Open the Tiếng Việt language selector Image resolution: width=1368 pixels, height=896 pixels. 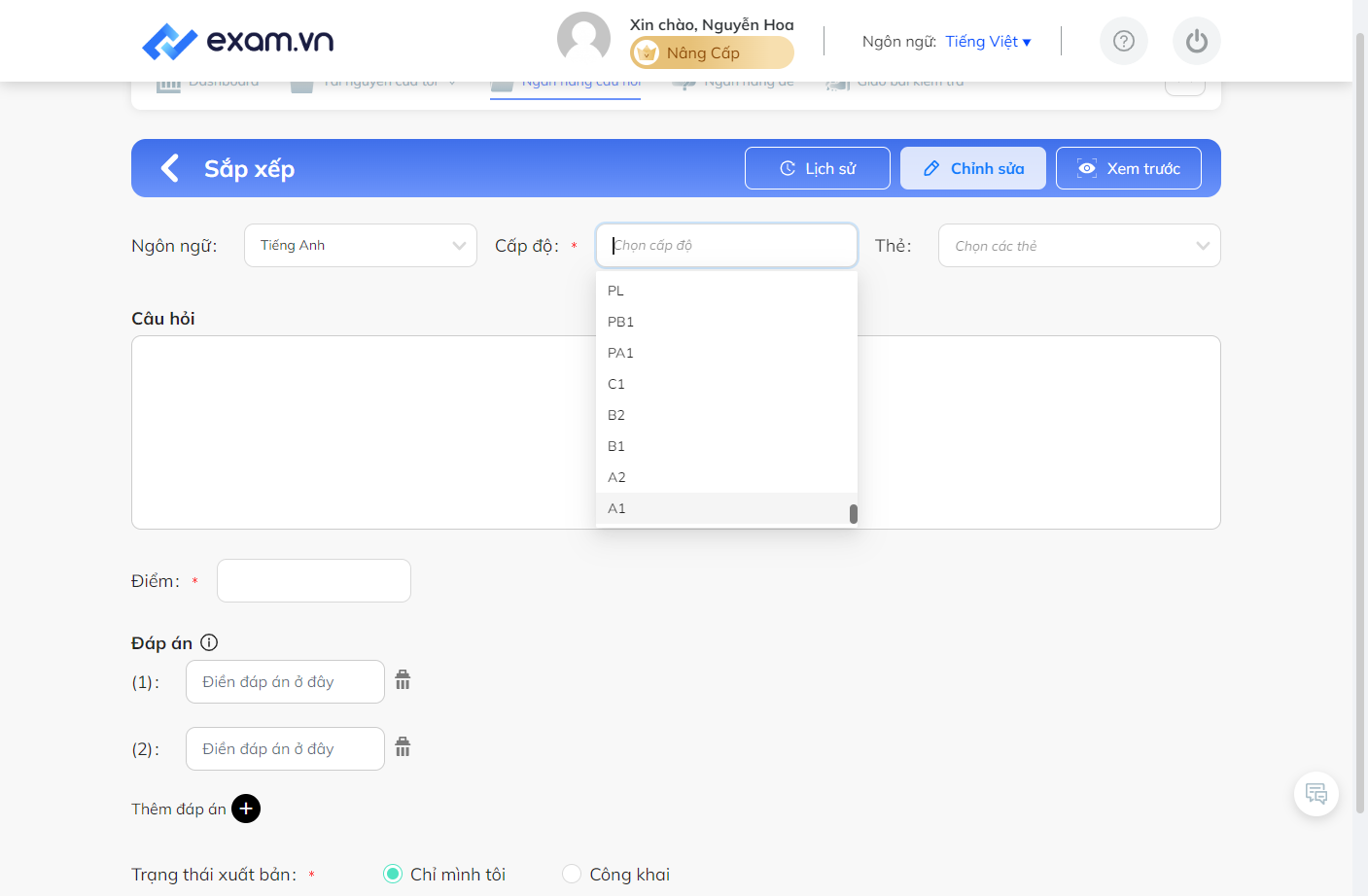point(988,41)
